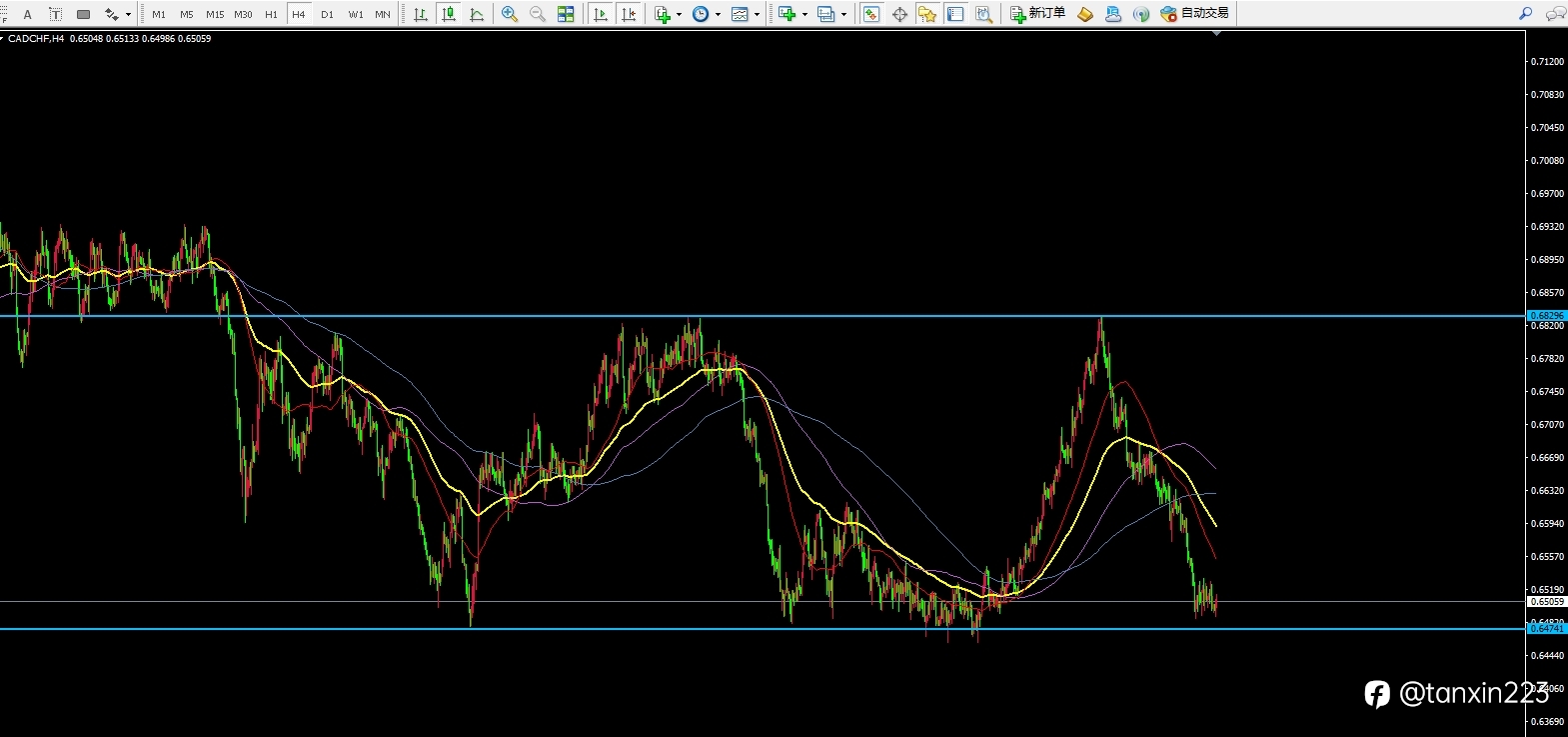Expand the new chart dropdown arrow
Viewport: 1568px width, 737px height.
pos(804,14)
